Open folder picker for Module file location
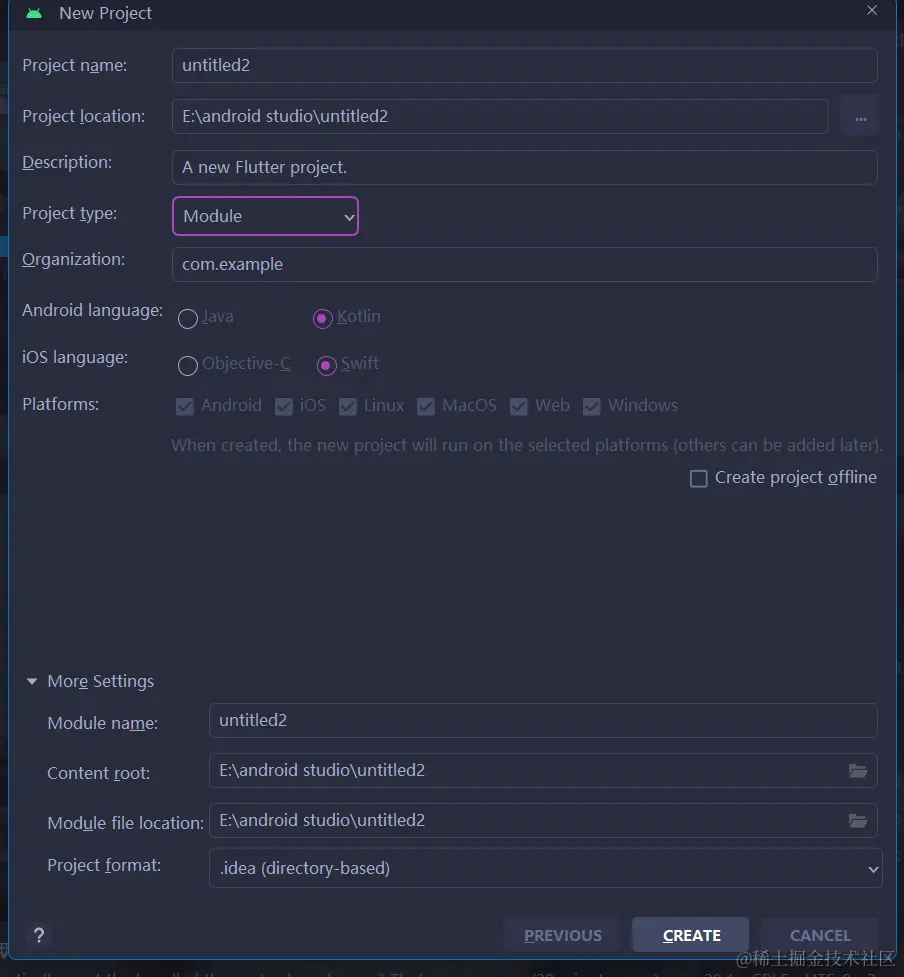This screenshot has width=904, height=977. click(x=858, y=820)
